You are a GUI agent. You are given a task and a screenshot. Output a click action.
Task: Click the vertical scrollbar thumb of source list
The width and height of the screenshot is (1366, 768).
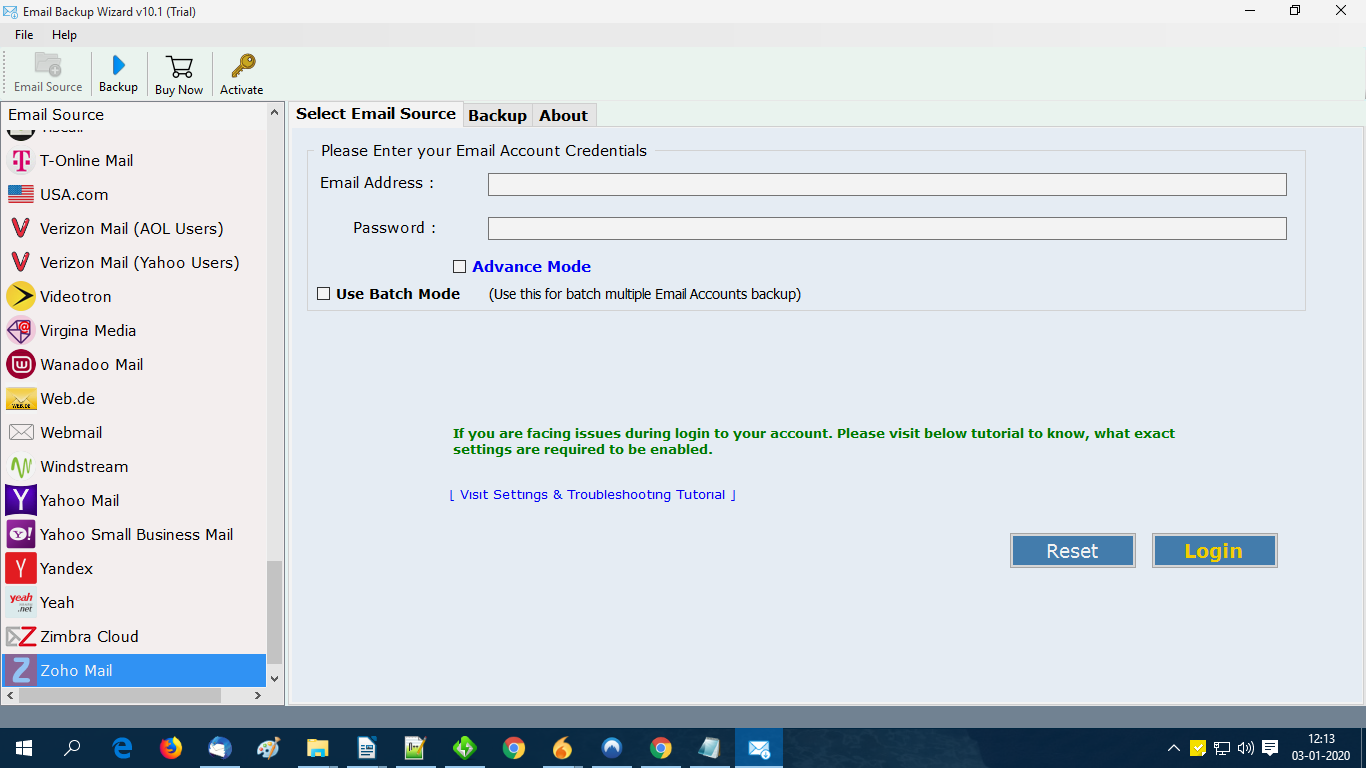click(x=275, y=612)
